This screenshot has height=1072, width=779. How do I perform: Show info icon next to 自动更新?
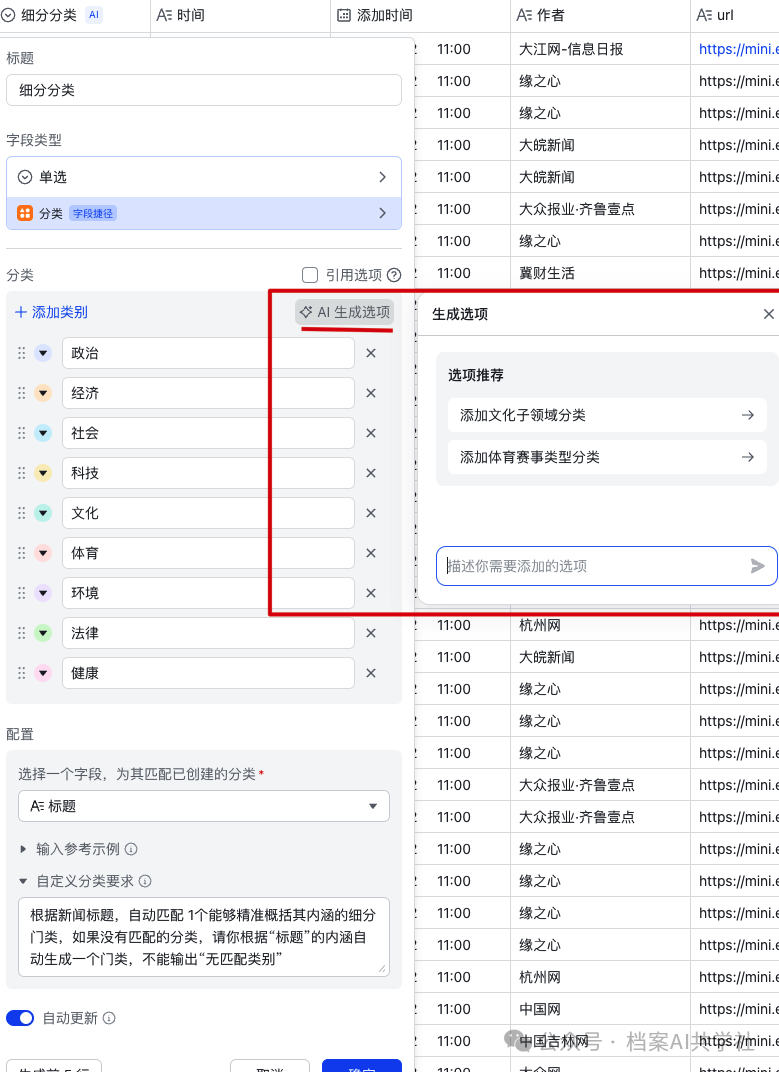(x=109, y=1018)
